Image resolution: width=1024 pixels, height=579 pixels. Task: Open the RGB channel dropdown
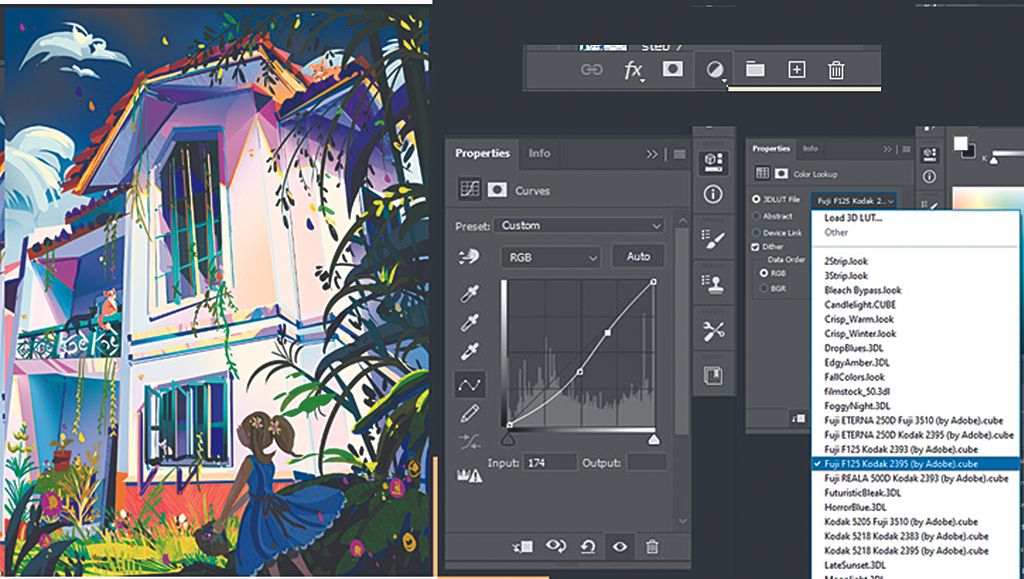(x=550, y=257)
